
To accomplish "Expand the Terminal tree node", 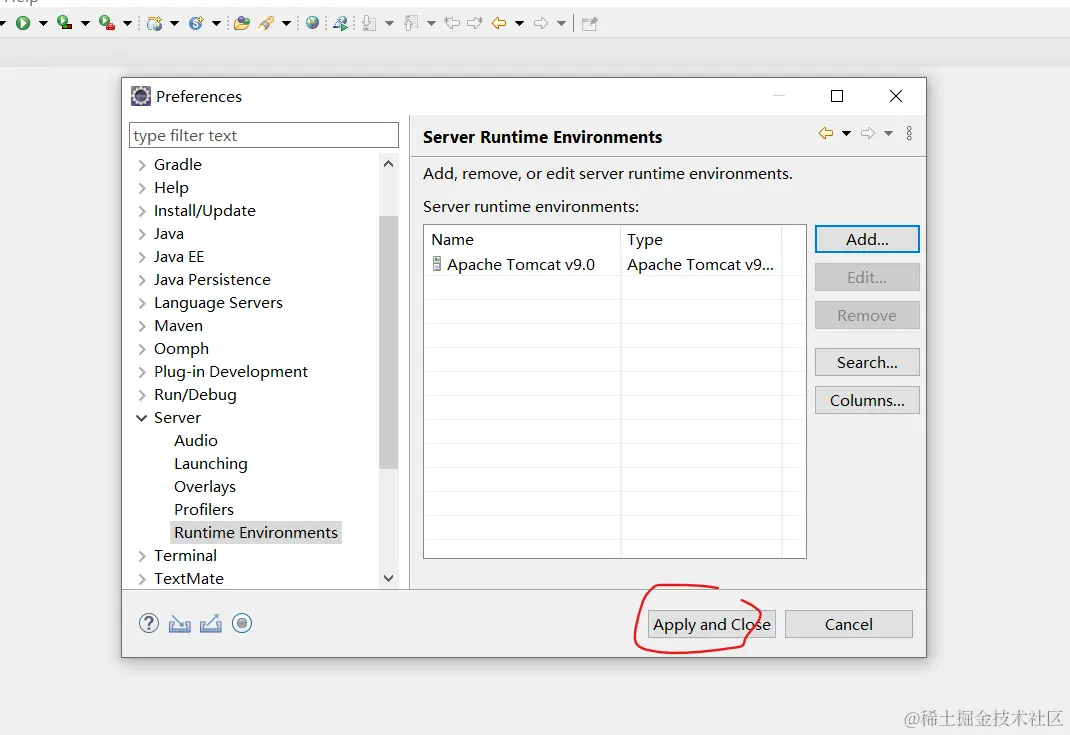I will pos(142,556).
